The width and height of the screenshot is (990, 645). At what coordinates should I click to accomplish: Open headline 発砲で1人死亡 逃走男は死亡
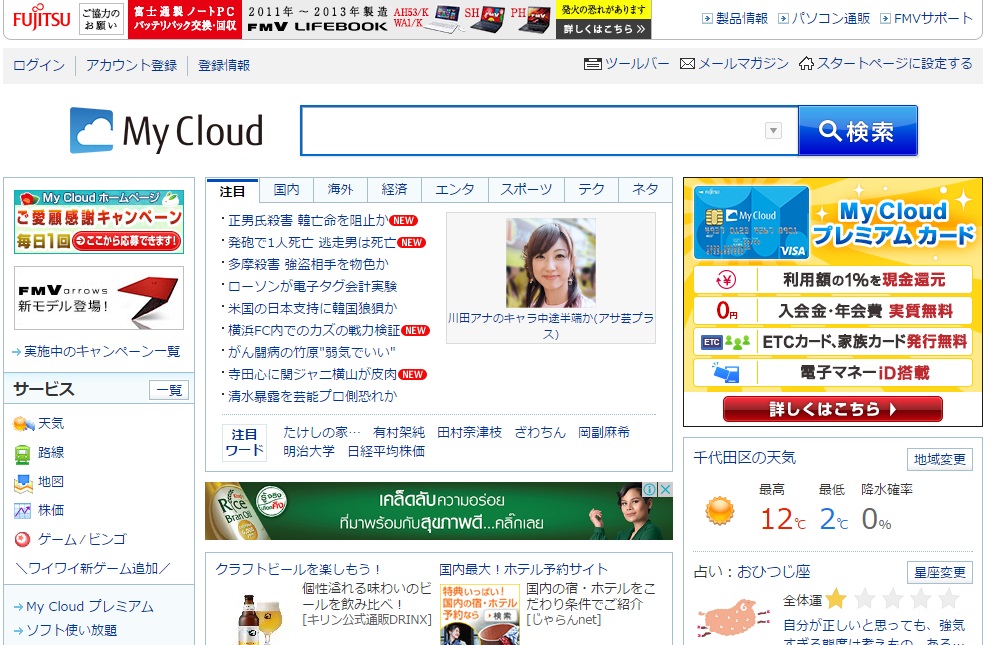(312, 242)
